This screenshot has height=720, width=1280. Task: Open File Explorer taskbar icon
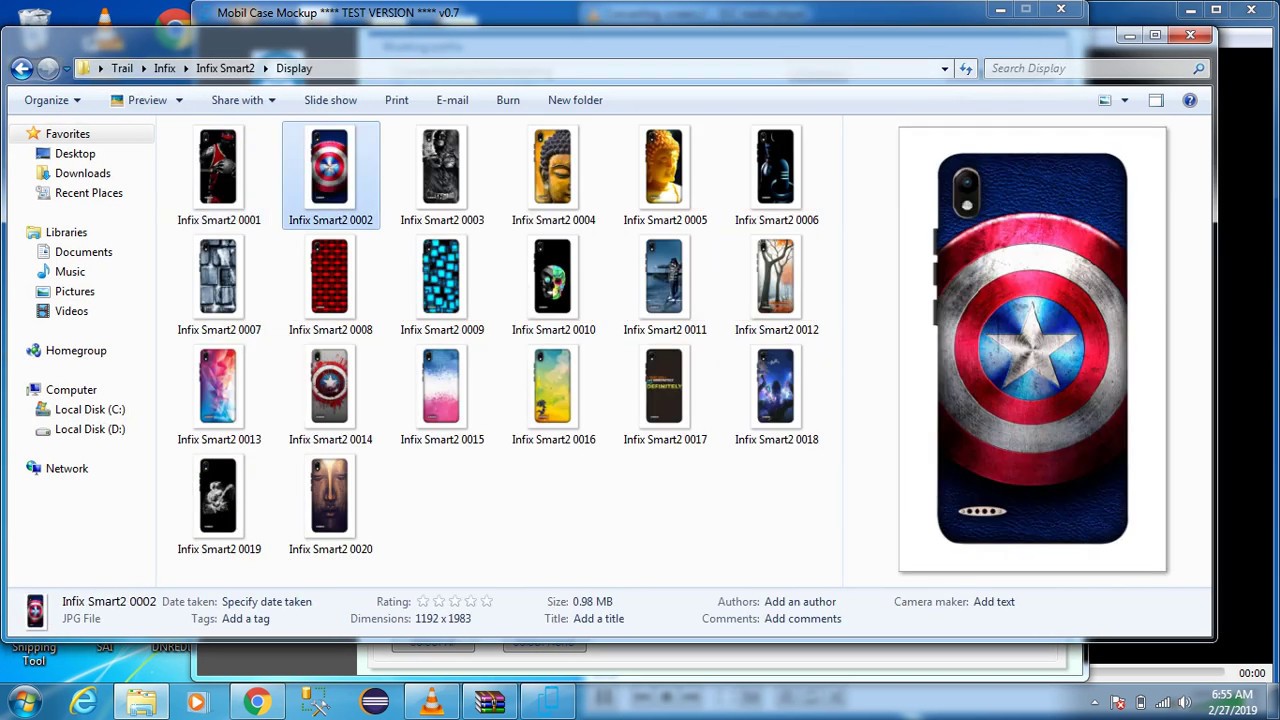coord(141,702)
